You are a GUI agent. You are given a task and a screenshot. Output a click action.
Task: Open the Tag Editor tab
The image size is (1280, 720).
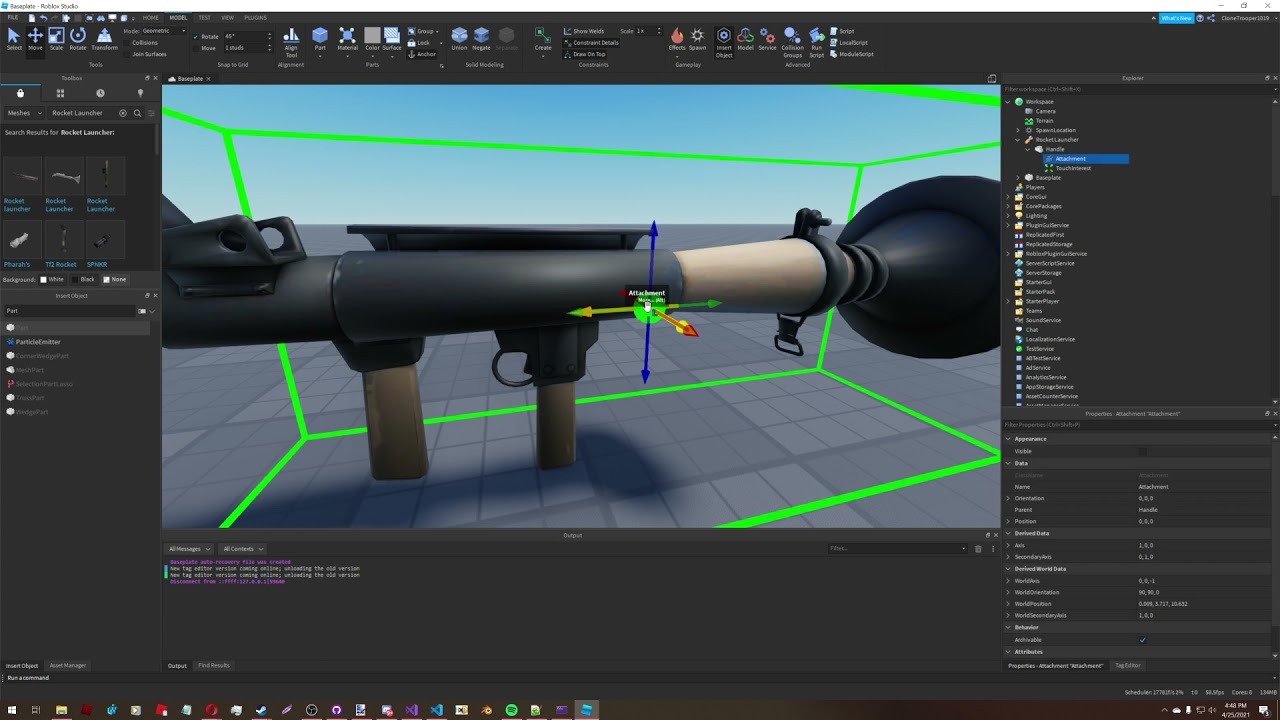click(x=1127, y=665)
